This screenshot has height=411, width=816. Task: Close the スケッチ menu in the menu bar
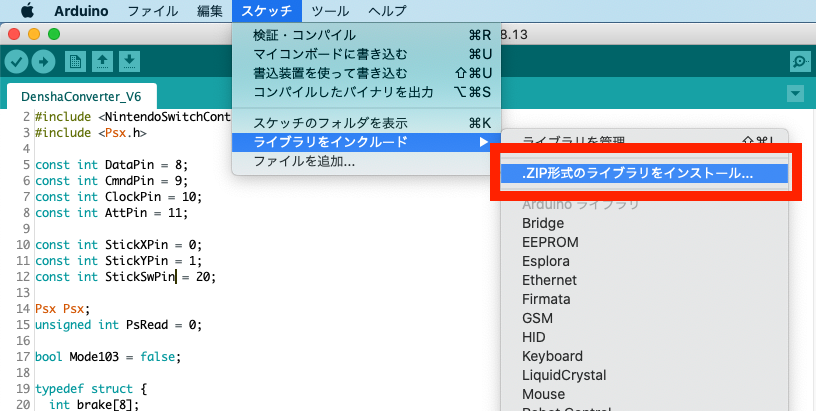click(x=267, y=11)
